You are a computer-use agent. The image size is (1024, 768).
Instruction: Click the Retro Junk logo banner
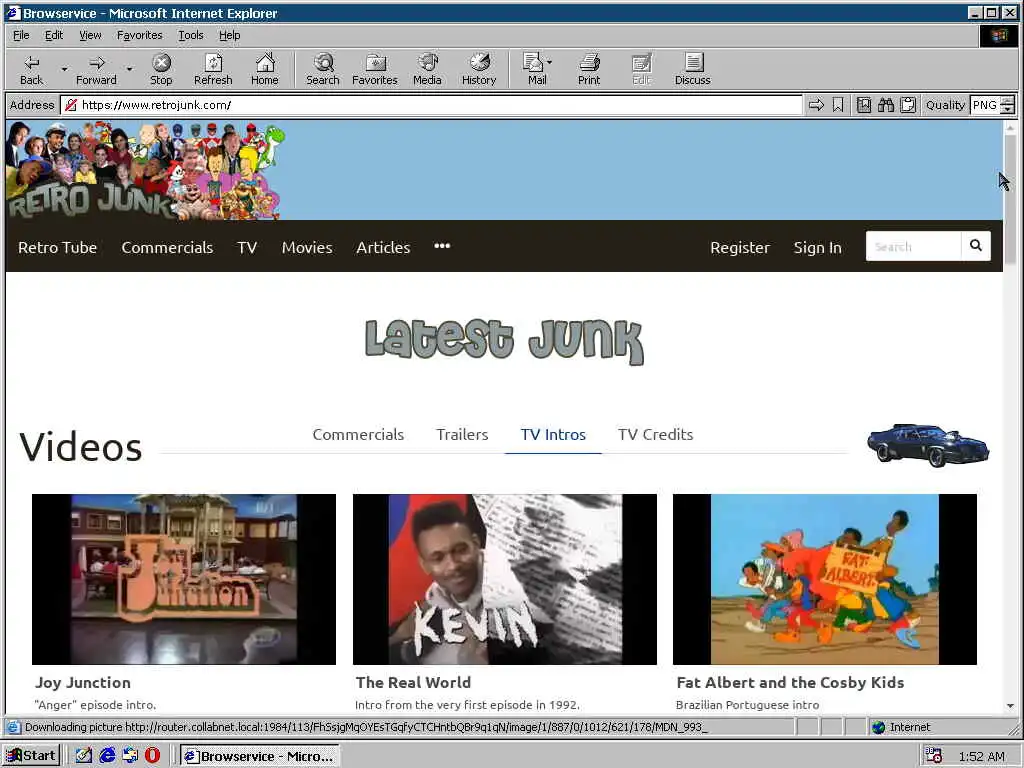(x=146, y=170)
